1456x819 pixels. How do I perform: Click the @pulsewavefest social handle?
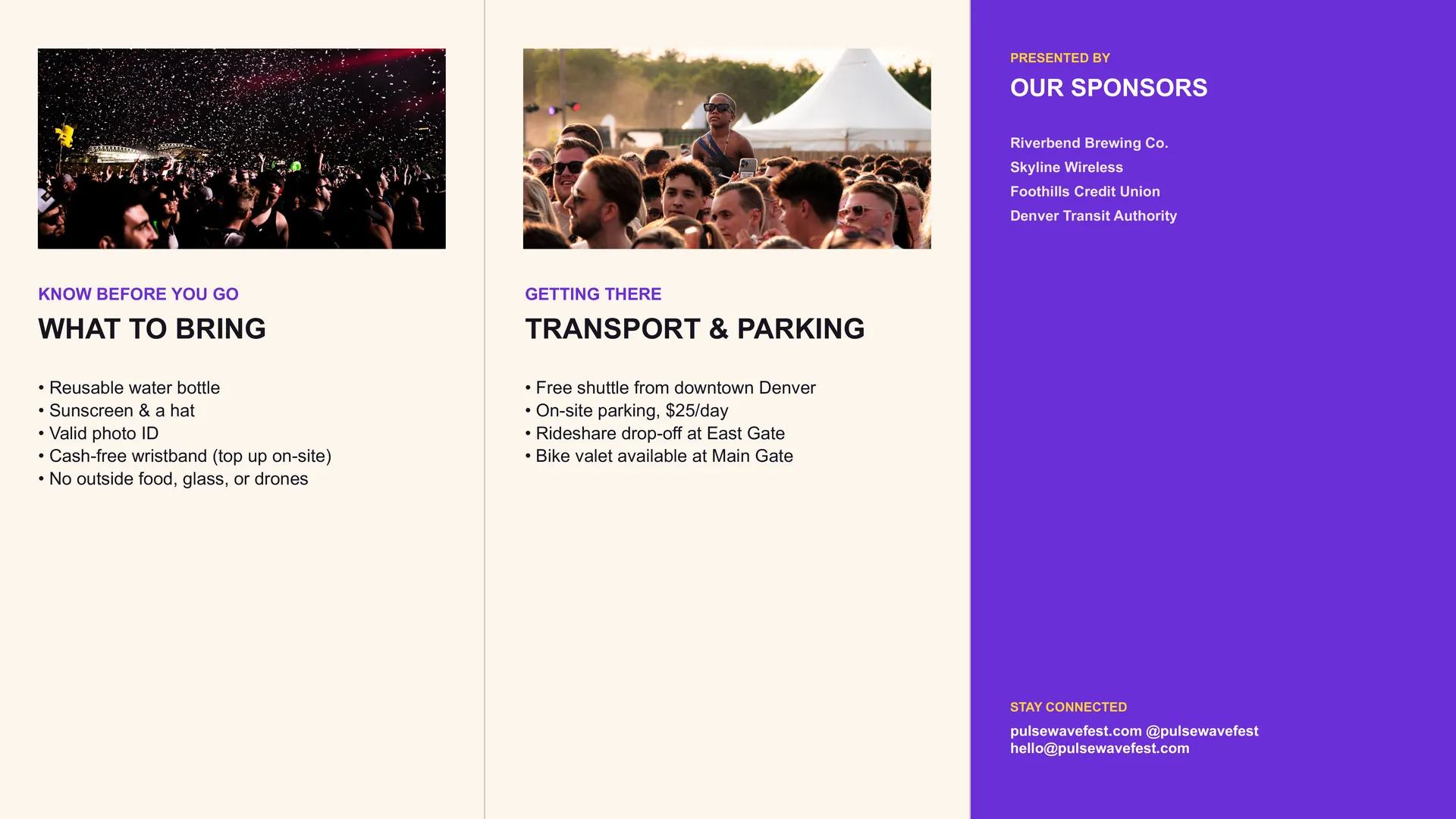click(1202, 731)
